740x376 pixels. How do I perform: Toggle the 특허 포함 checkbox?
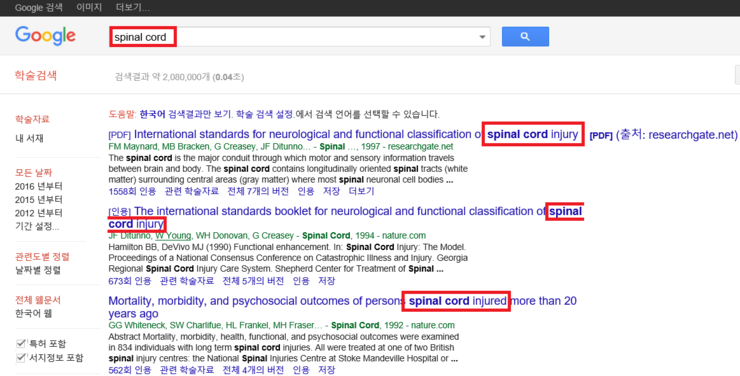[21, 343]
